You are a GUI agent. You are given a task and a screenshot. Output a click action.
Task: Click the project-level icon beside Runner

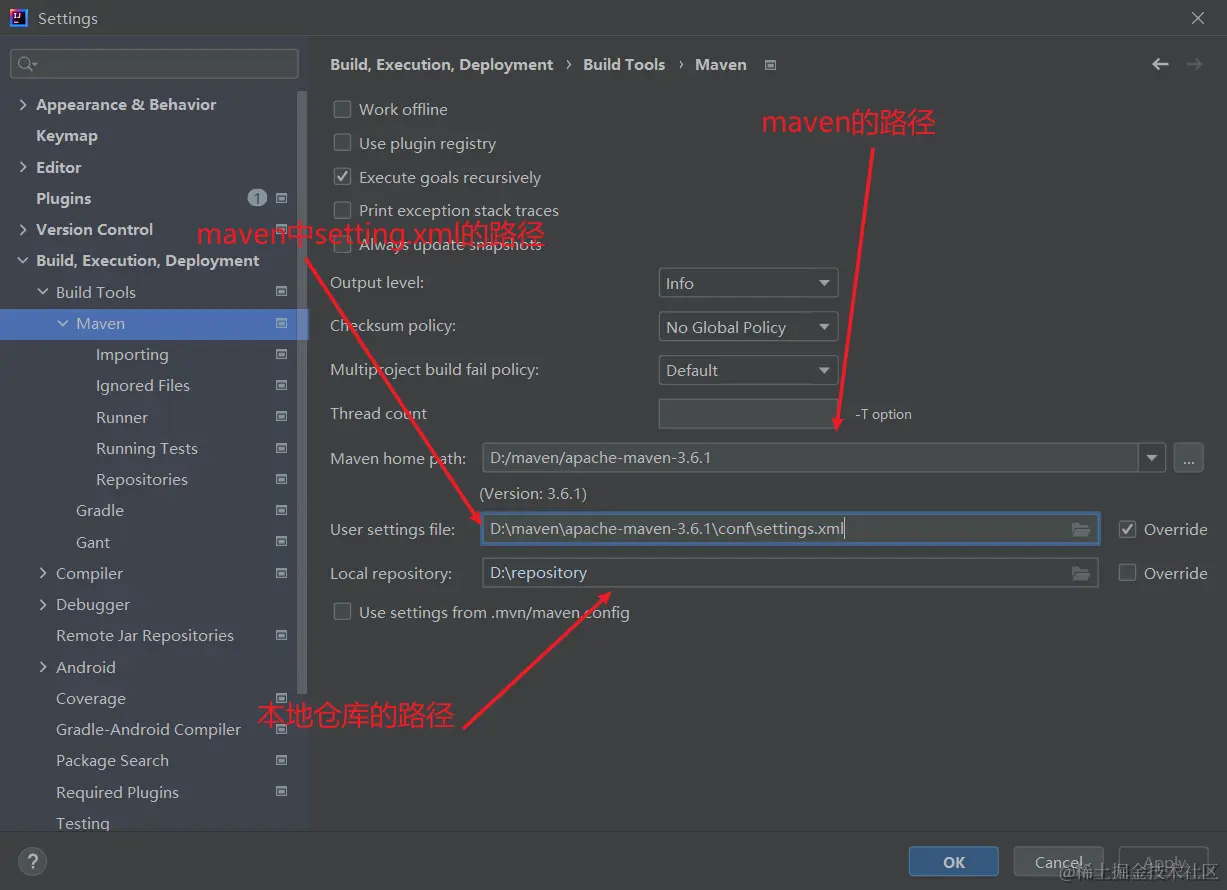[281, 417]
